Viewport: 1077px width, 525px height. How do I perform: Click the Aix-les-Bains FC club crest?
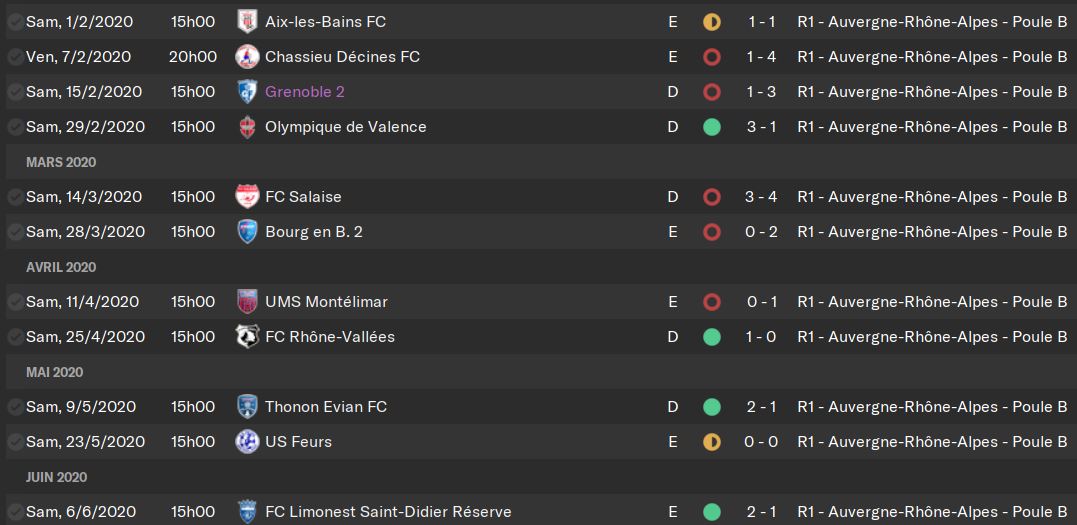(x=247, y=22)
